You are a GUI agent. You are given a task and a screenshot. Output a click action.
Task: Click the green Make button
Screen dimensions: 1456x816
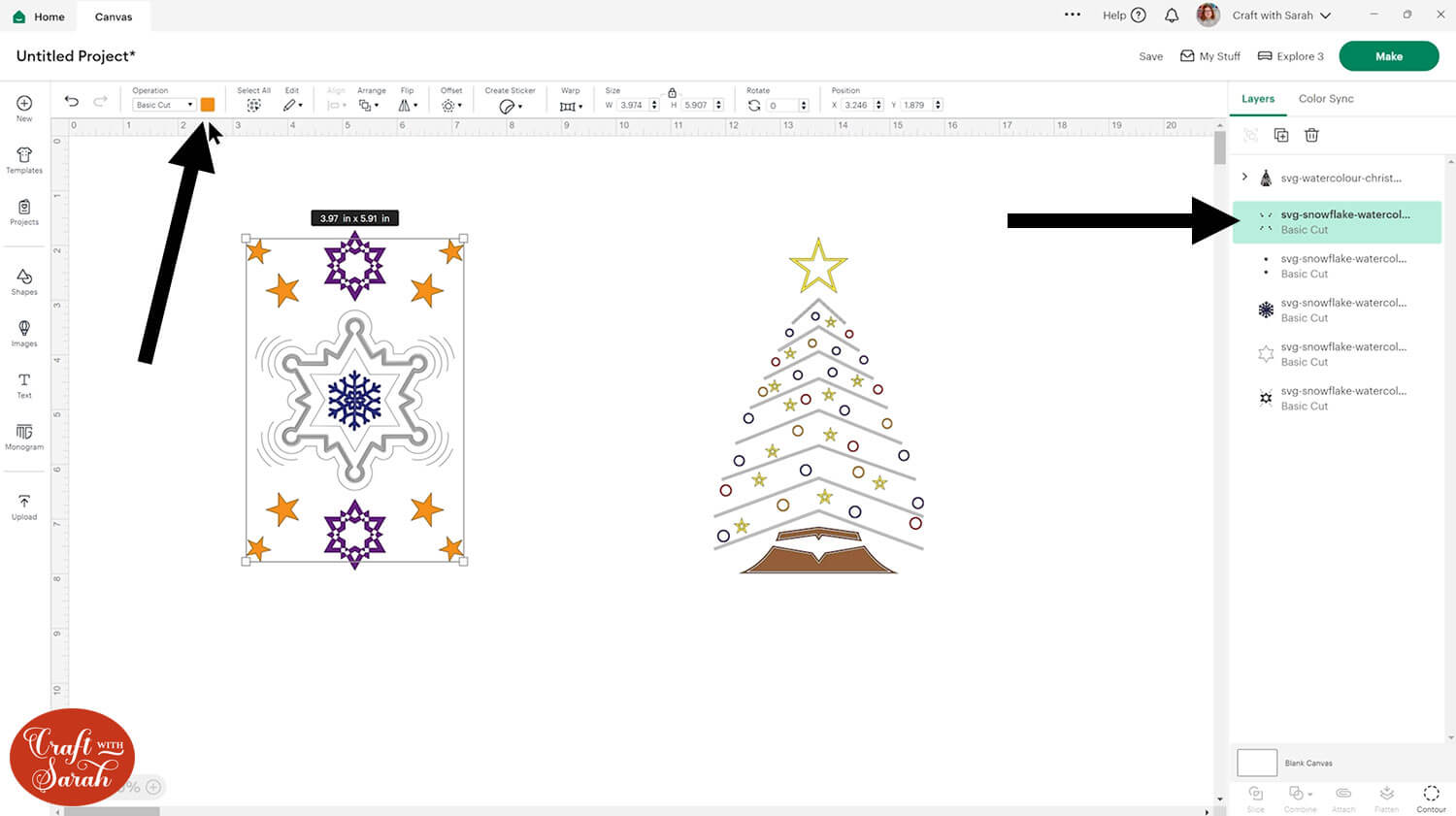[1388, 56]
